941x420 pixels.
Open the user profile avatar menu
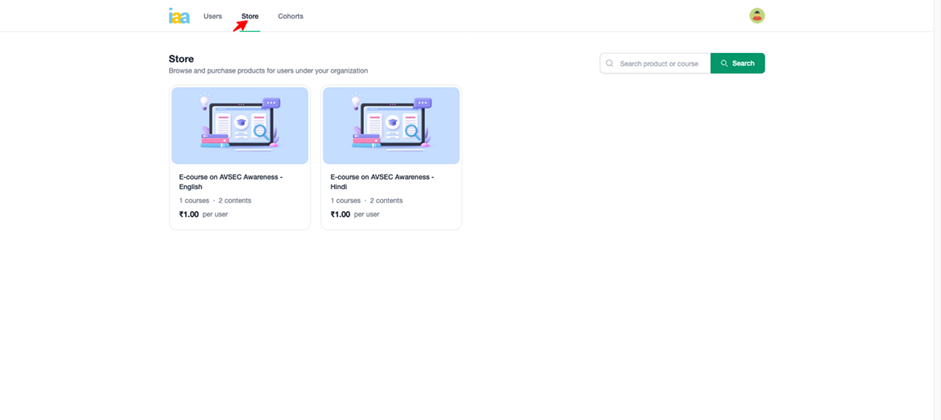[x=757, y=16]
